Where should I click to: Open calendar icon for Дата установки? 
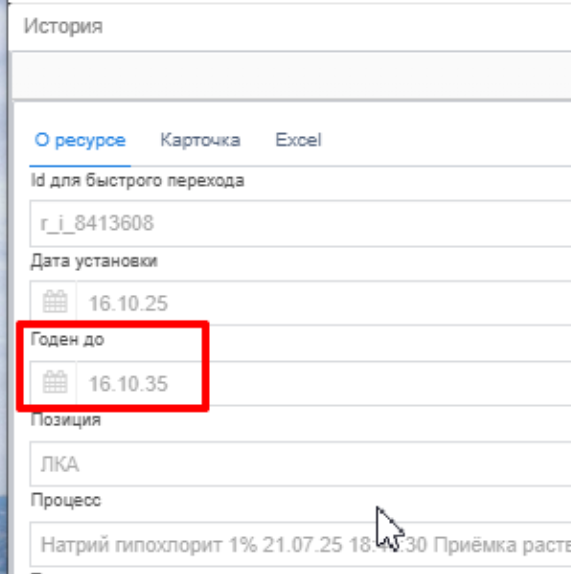tap(55, 302)
